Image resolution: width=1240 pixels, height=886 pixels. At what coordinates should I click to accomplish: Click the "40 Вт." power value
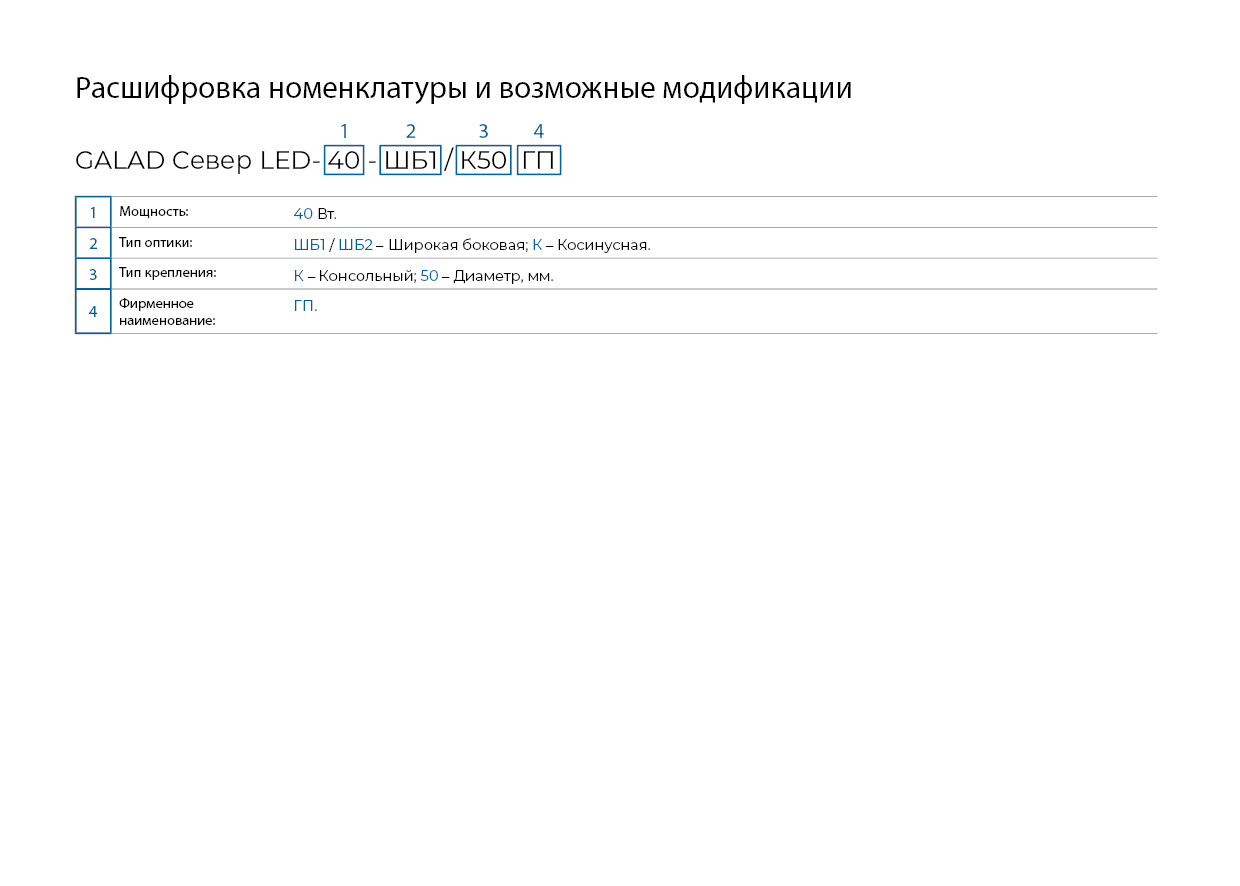point(315,214)
